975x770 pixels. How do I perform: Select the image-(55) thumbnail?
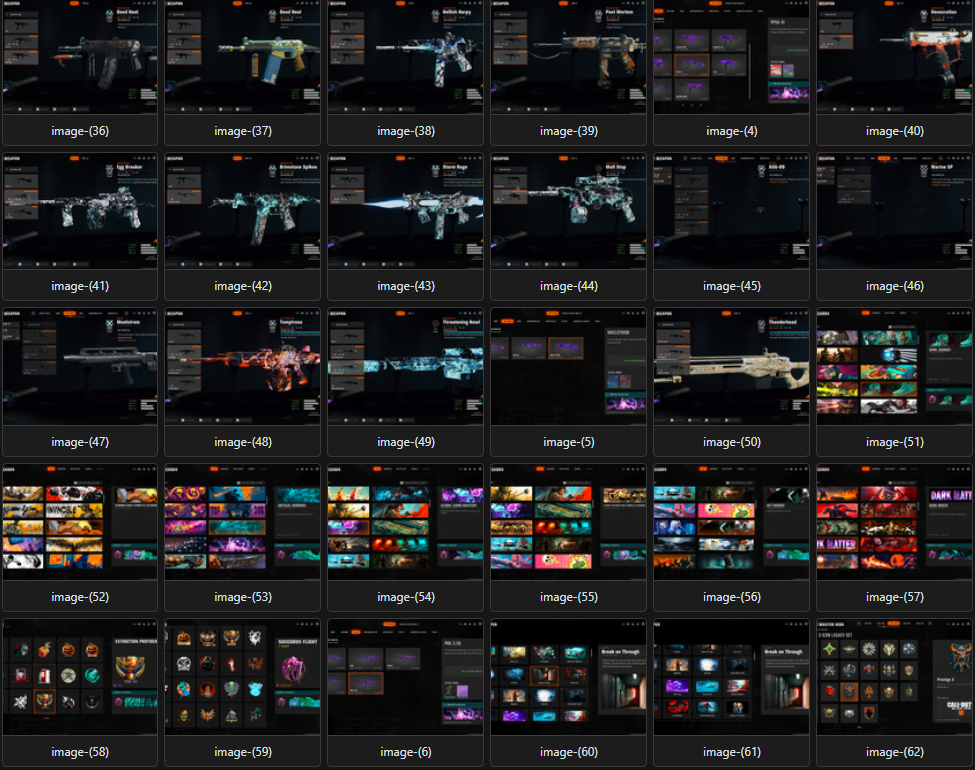tap(568, 522)
